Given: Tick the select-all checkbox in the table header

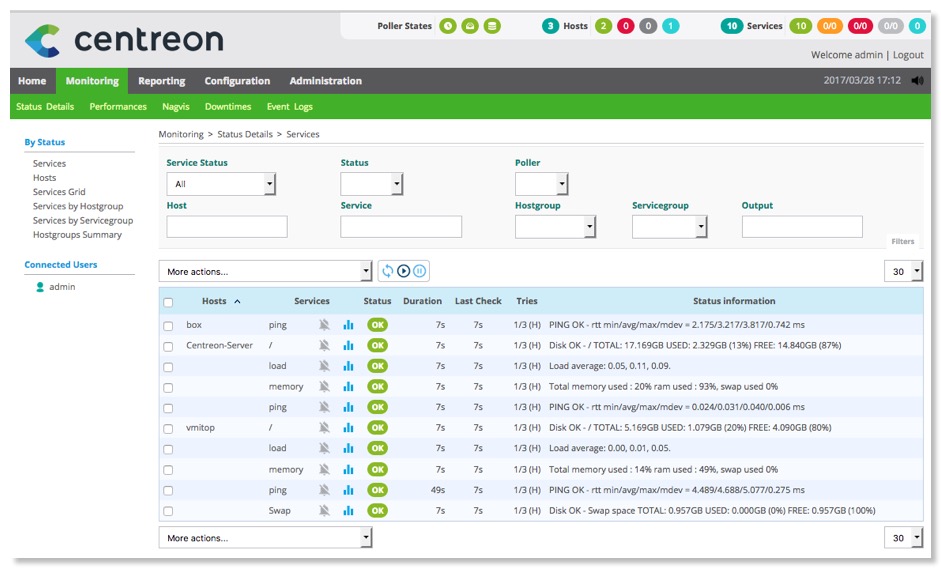Looking at the screenshot, I should [x=168, y=302].
